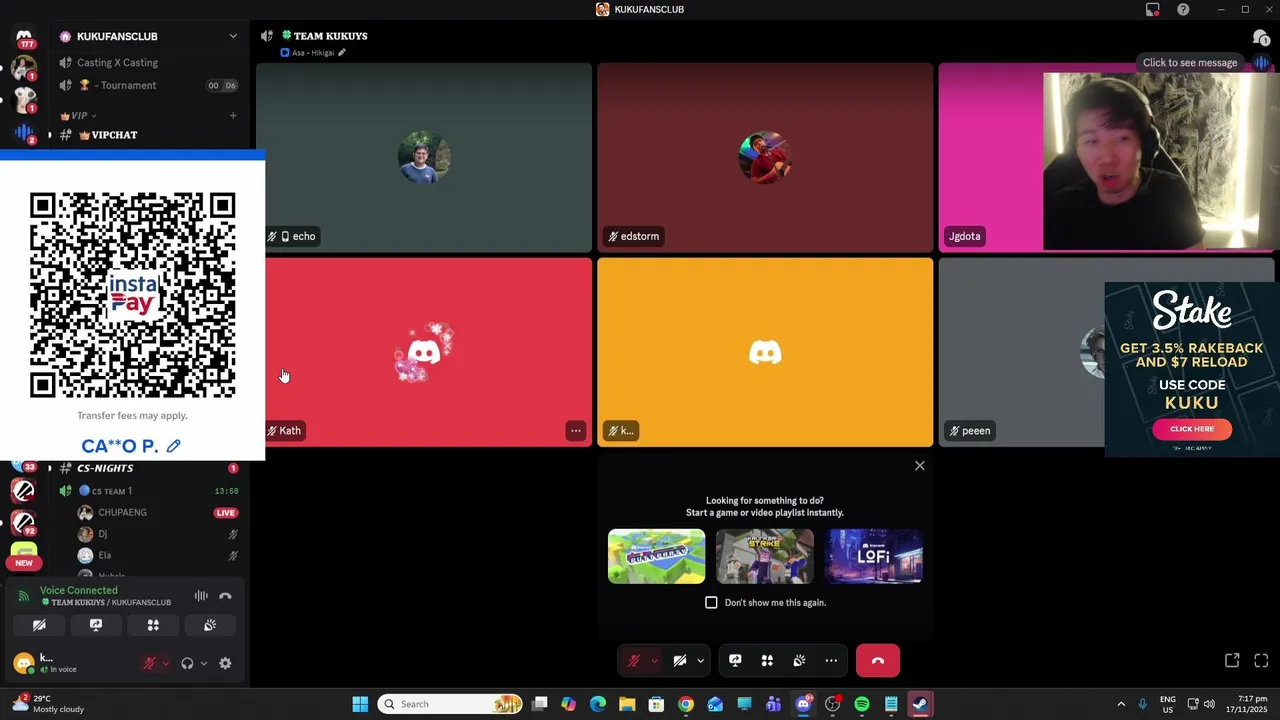The image size is (1280, 720).
Task: Pop out the call window
Action: pos(1232,661)
